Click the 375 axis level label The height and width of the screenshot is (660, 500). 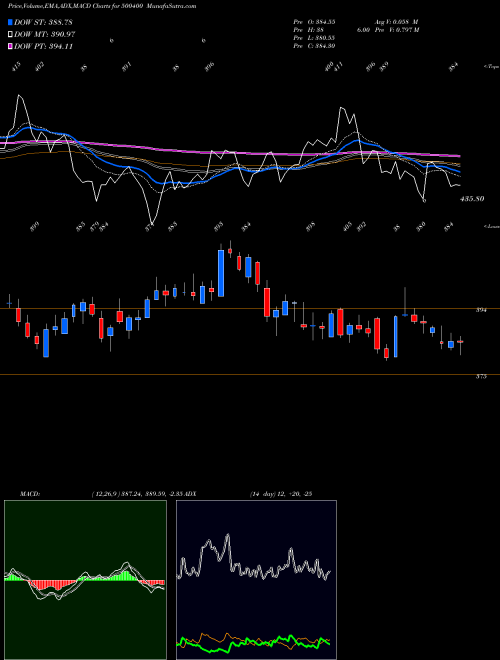click(x=481, y=377)
